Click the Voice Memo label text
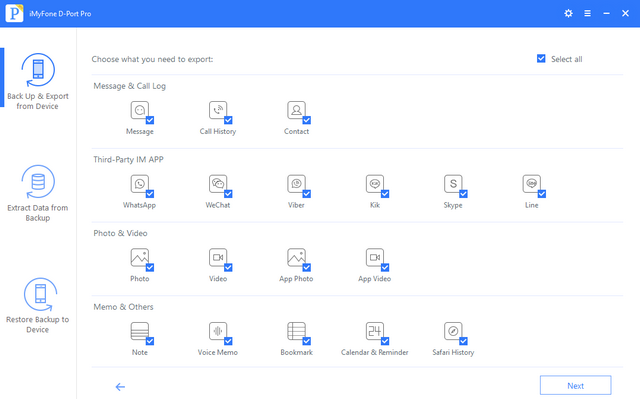The image size is (640, 399). pyautogui.click(x=218, y=352)
